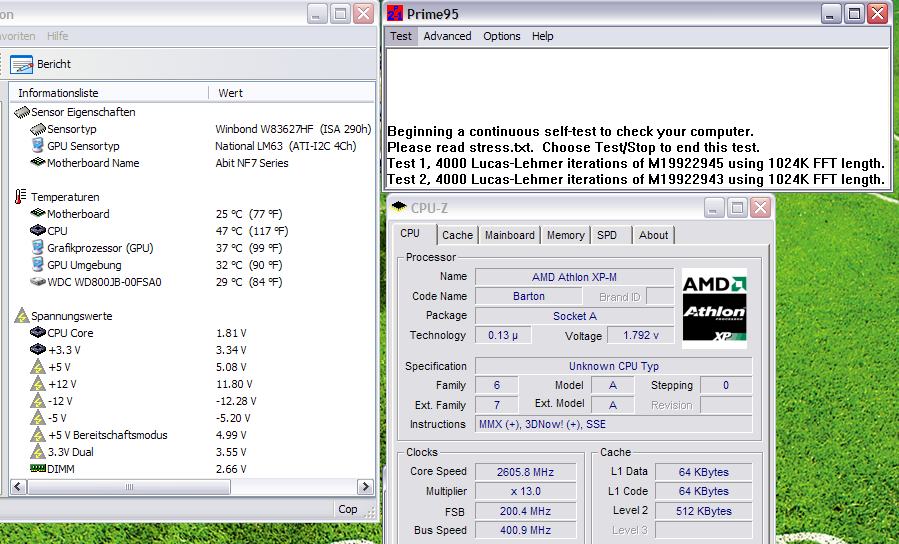Click the Informationsliste column header
This screenshot has width=899, height=544.
pyautogui.click(x=108, y=93)
